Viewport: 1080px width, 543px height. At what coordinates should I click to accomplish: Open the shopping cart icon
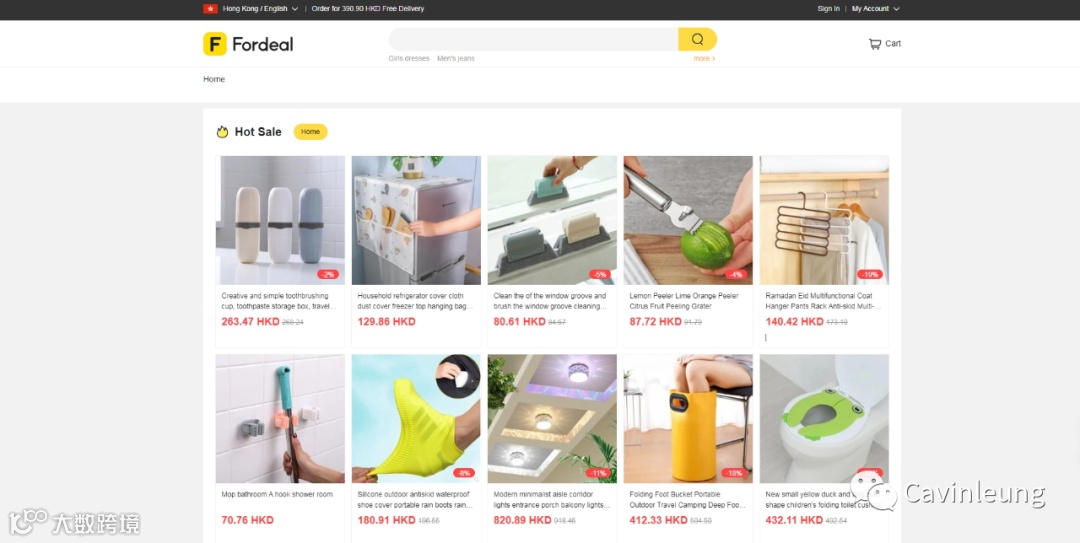[x=874, y=43]
